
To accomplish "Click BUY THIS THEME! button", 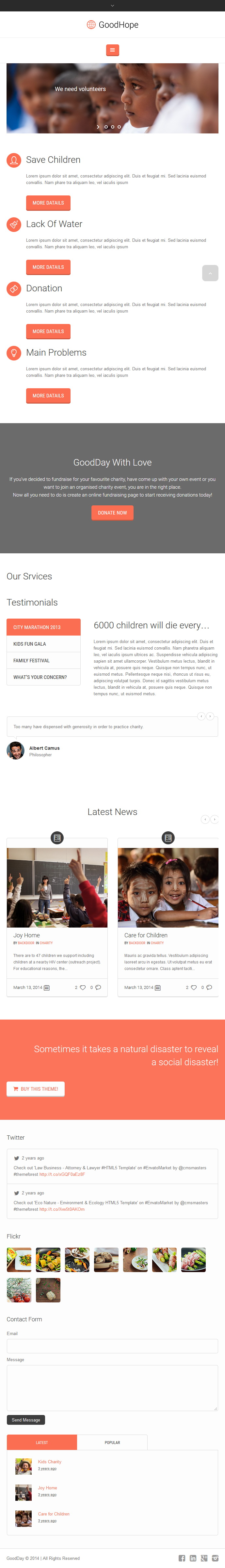I will click(35, 1089).
